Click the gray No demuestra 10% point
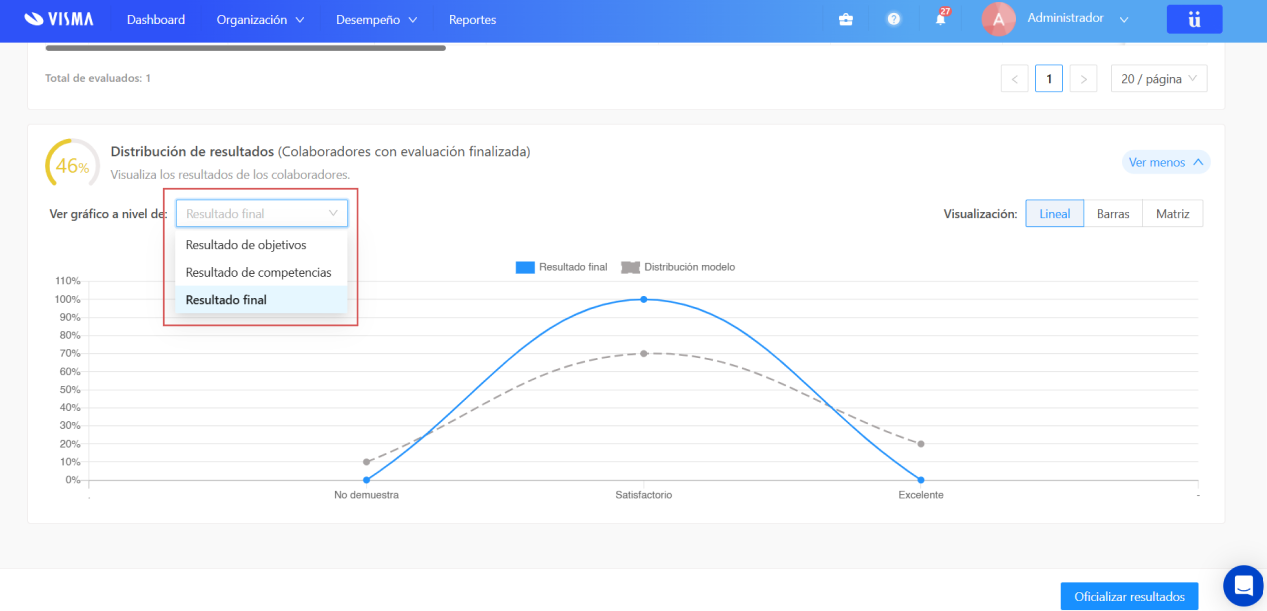 [367, 462]
